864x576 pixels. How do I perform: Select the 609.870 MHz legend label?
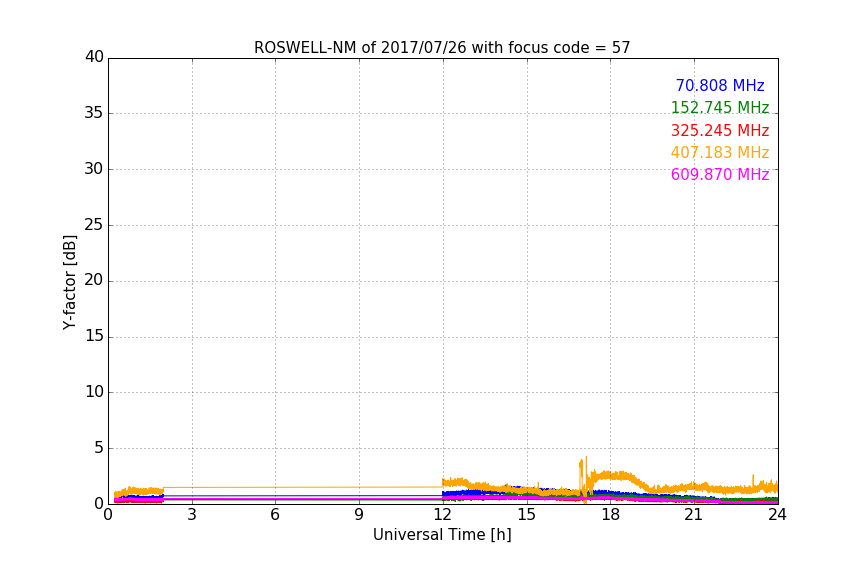pos(720,175)
